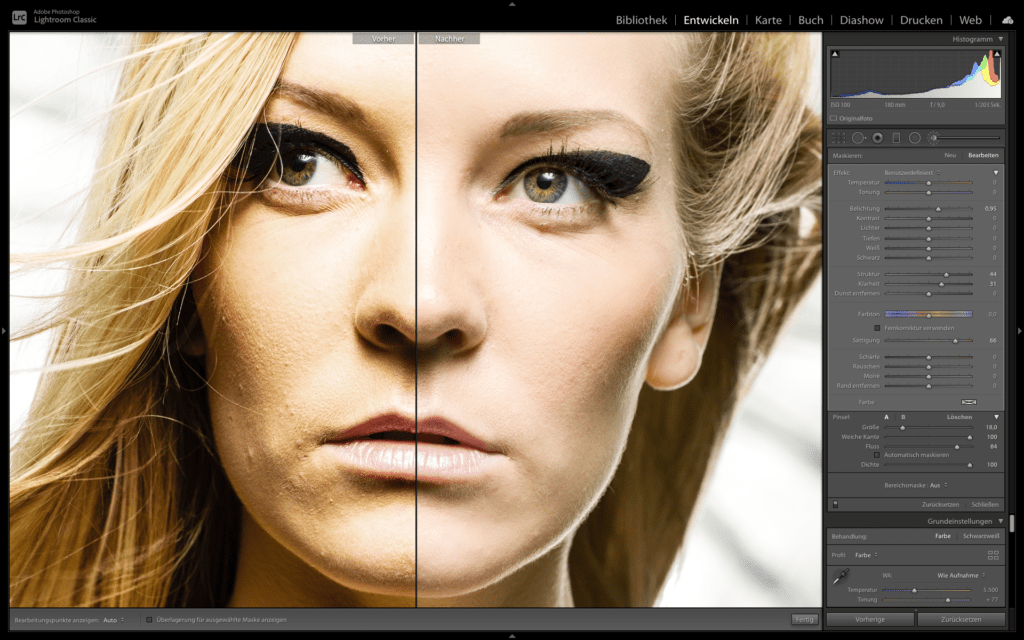Switch to the Entwickeln module
Viewport: 1024px width, 640px height.
(x=711, y=20)
